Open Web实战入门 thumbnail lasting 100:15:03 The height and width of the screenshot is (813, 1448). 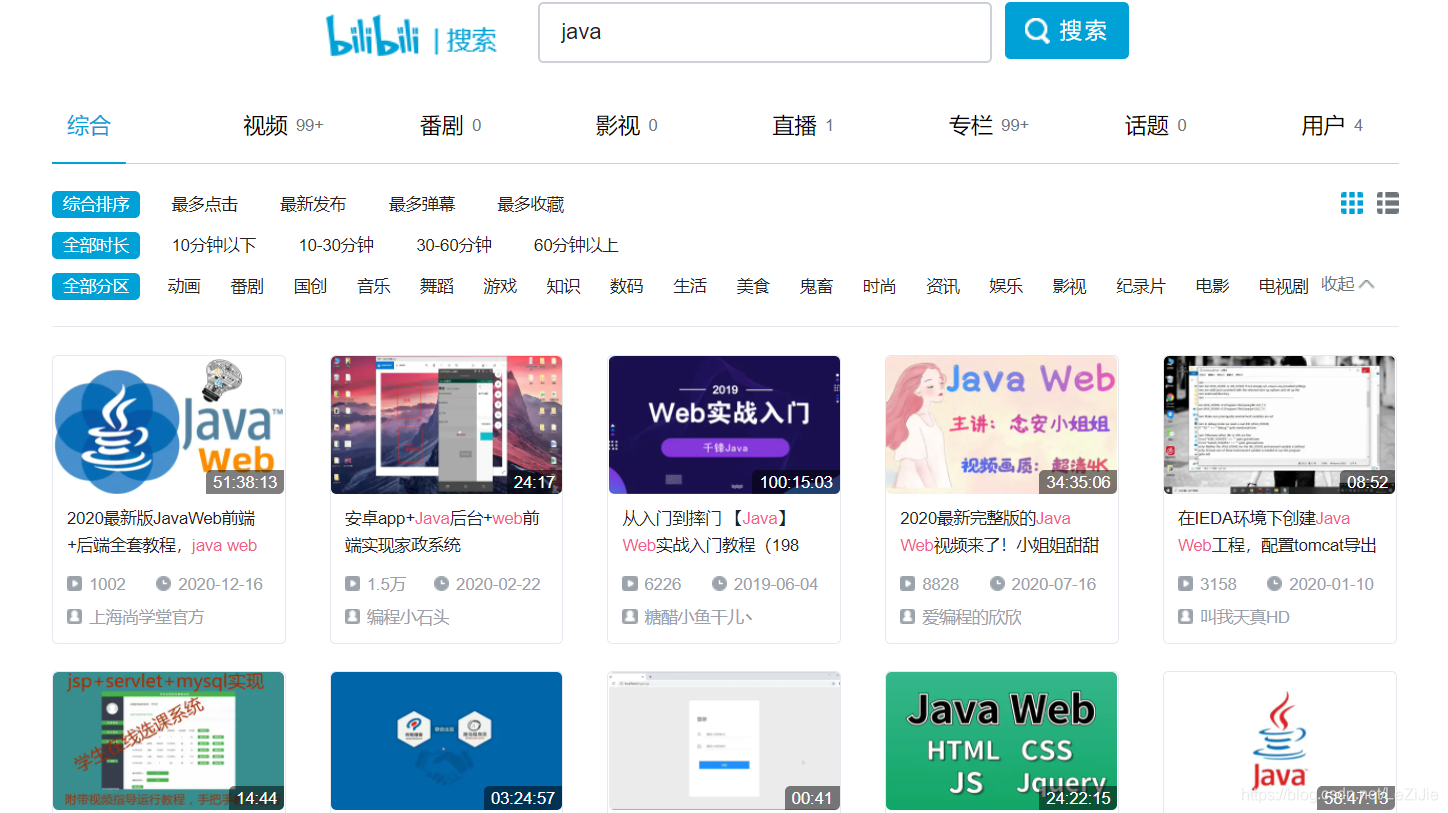click(724, 425)
